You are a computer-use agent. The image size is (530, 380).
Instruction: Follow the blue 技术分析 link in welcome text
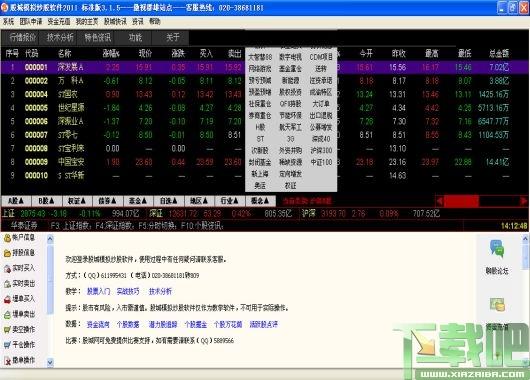click(160, 291)
